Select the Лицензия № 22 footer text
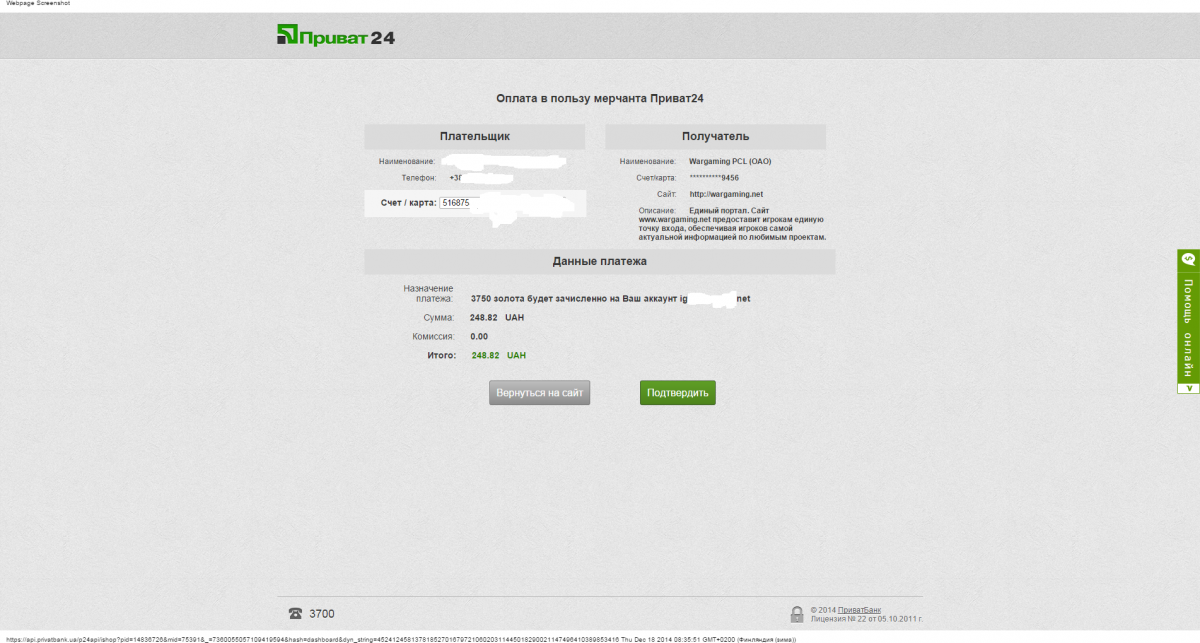Image resolution: width=1200 pixels, height=643 pixels. pyautogui.click(x=868, y=619)
